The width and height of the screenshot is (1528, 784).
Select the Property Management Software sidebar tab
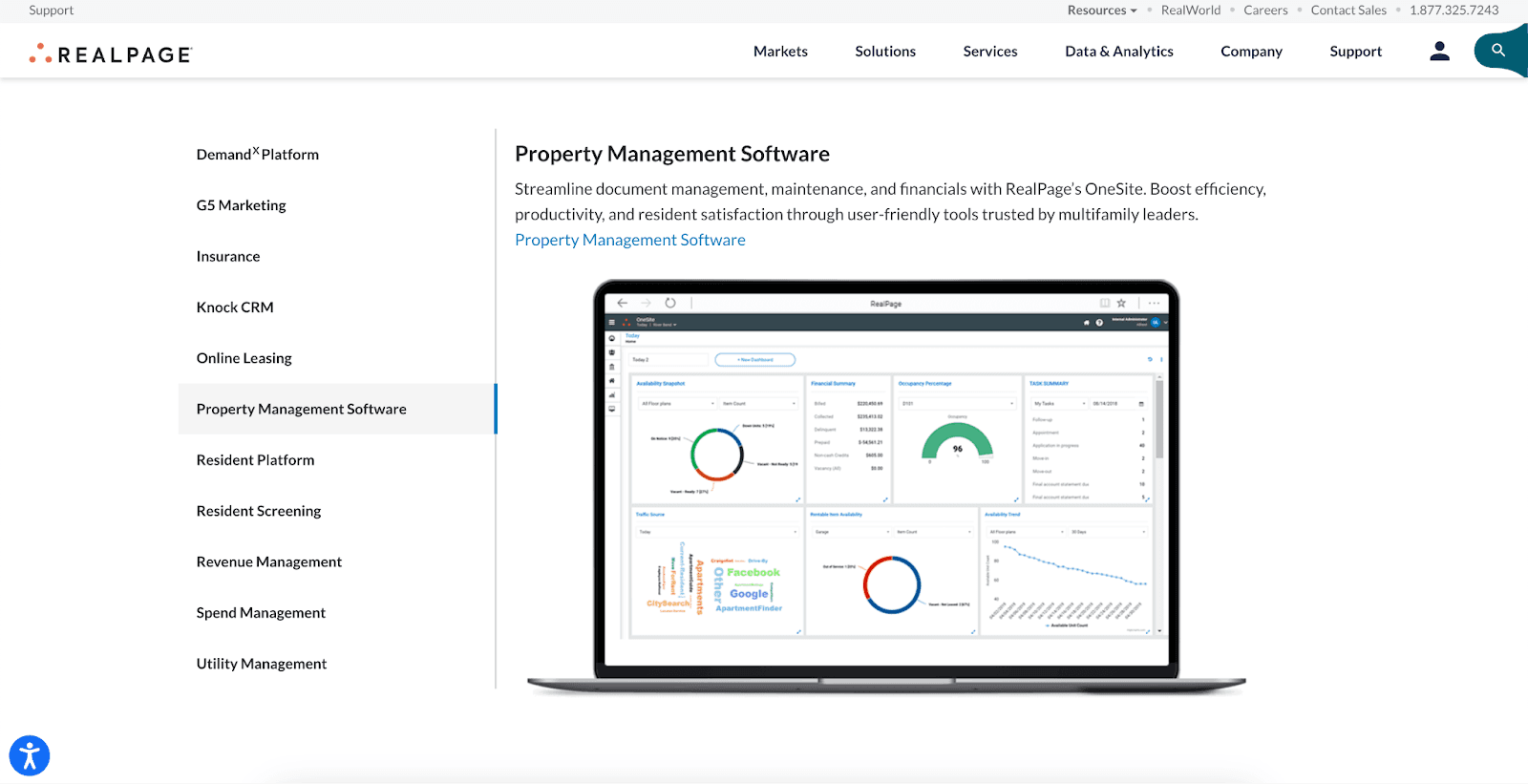(x=336, y=409)
